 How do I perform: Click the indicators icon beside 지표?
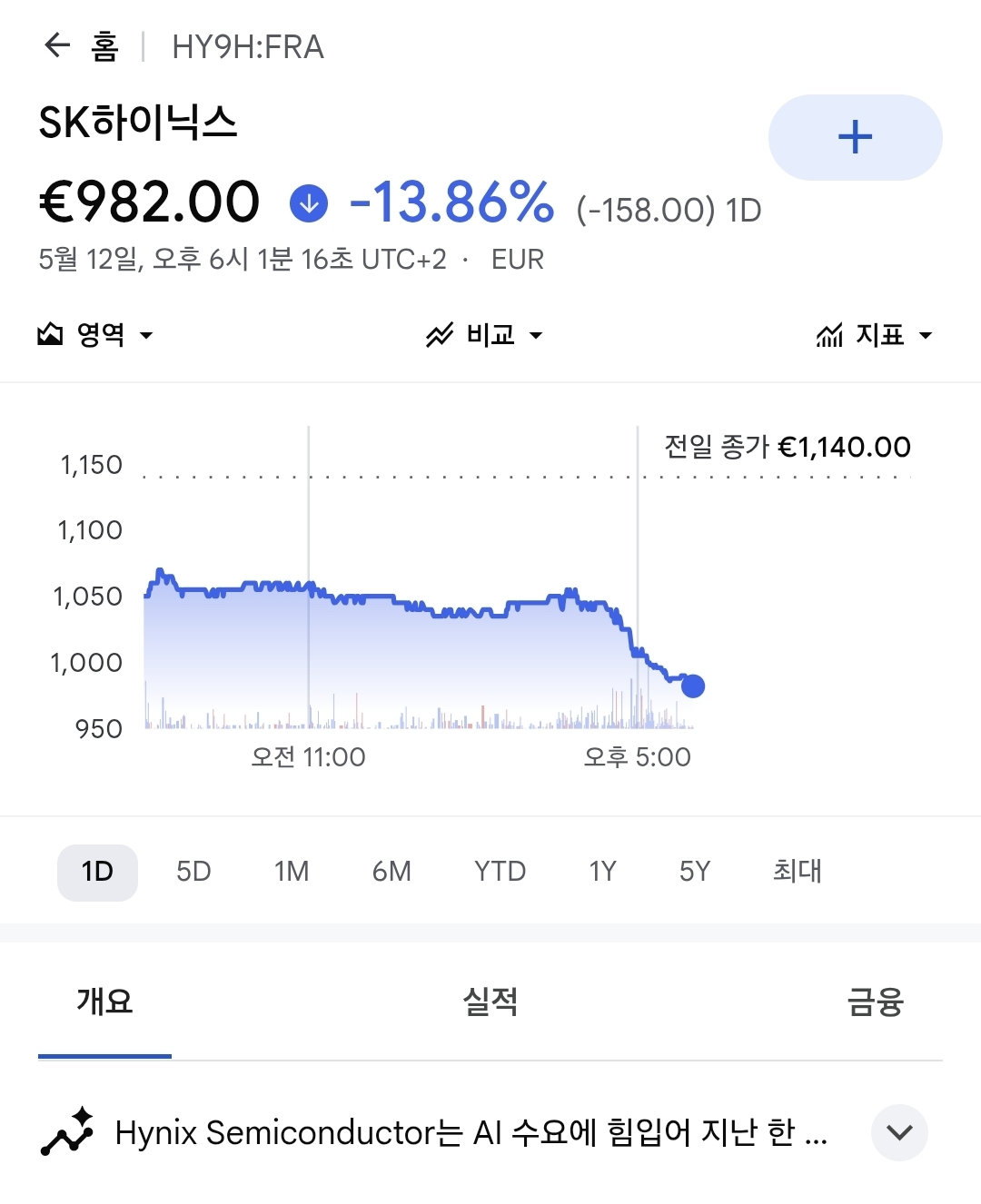coord(829,335)
